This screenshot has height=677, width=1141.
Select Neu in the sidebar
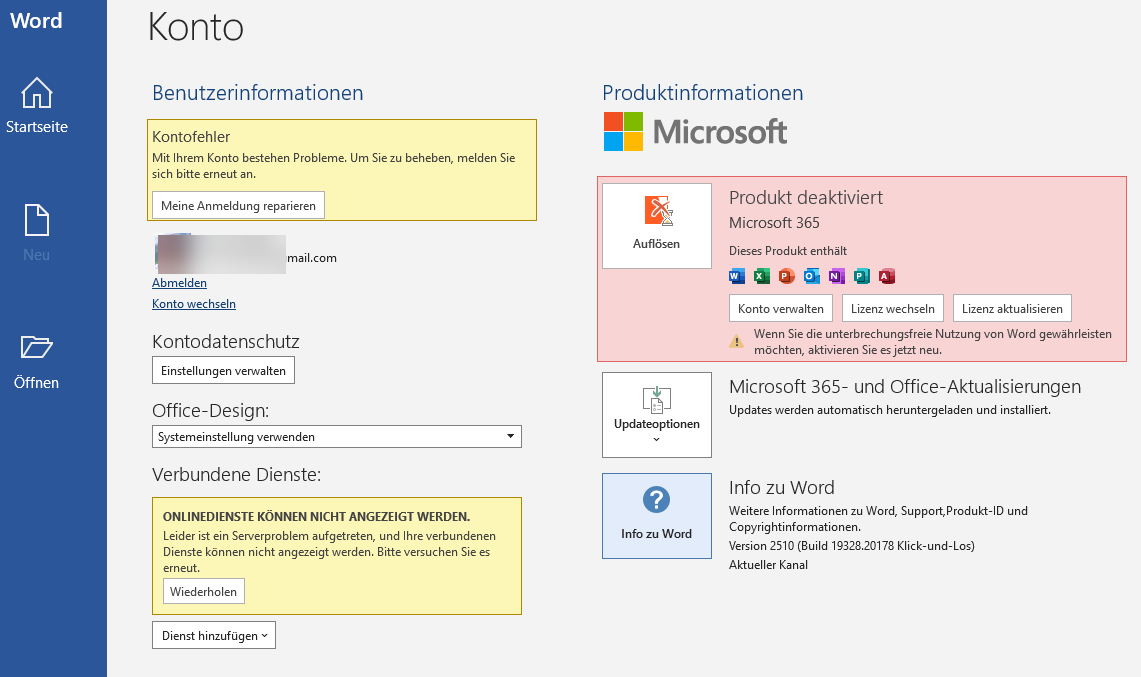point(36,234)
